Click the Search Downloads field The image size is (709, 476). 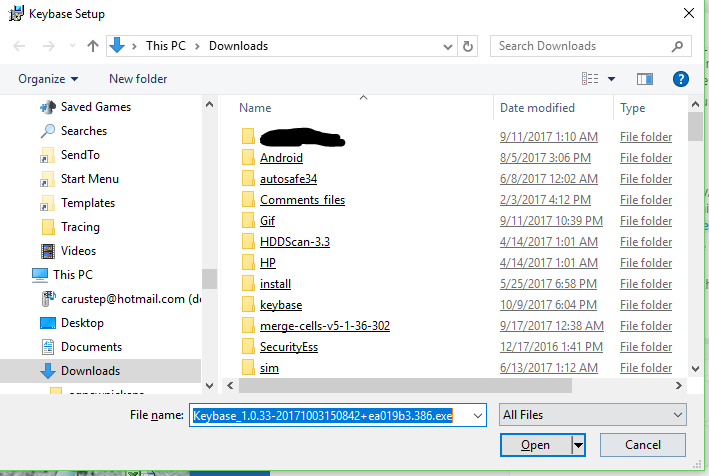[591, 46]
